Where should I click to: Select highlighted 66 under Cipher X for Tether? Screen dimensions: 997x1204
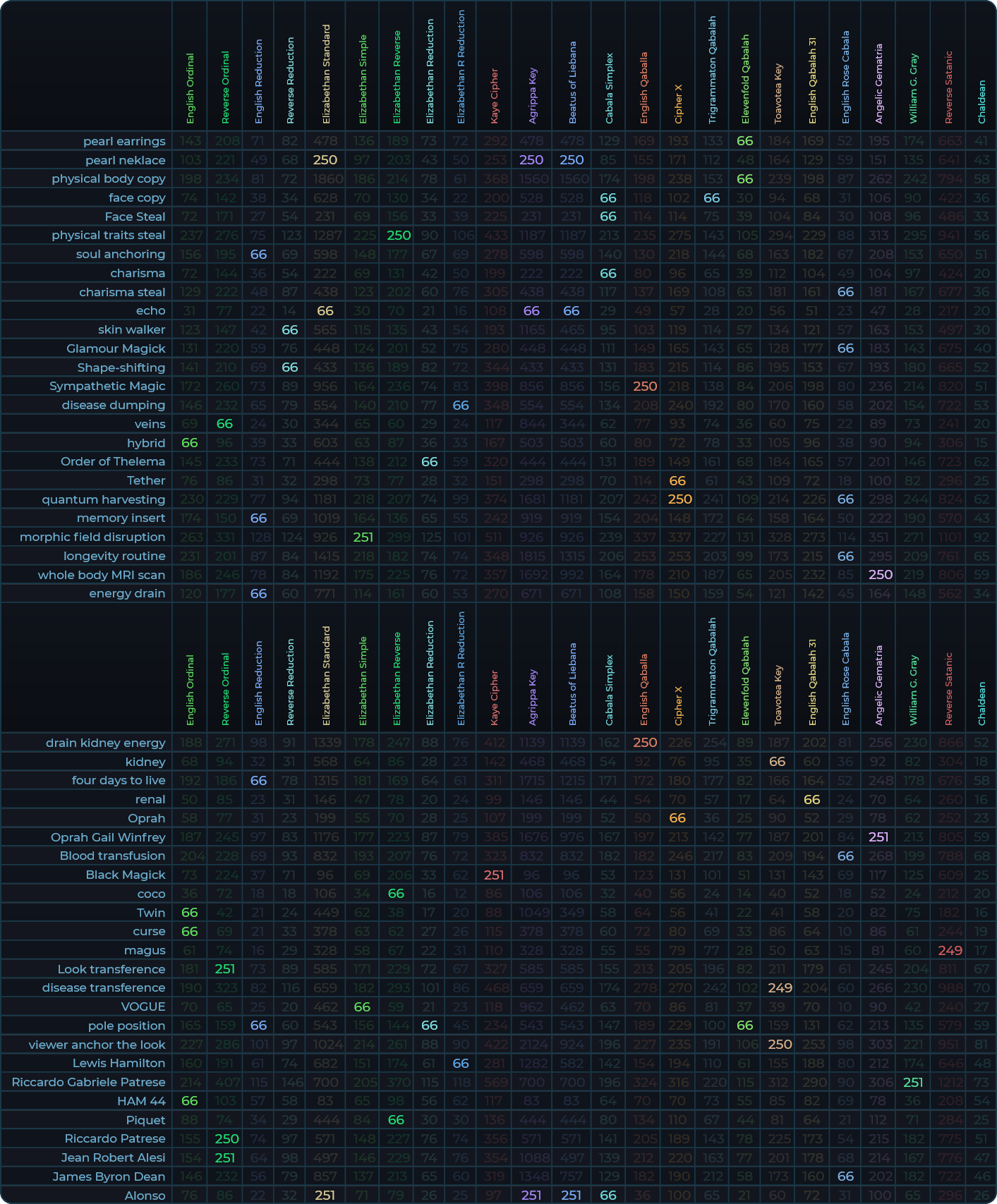[677, 480]
